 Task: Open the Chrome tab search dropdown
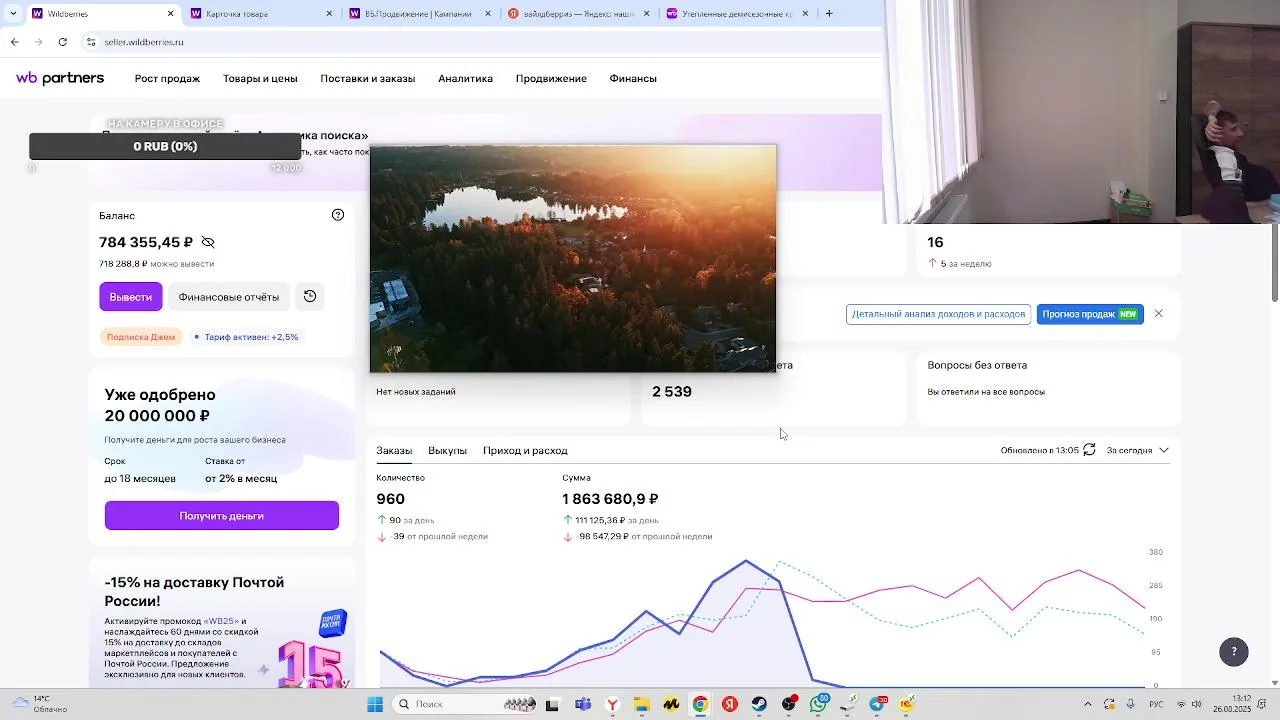pyautogui.click(x=12, y=14)
